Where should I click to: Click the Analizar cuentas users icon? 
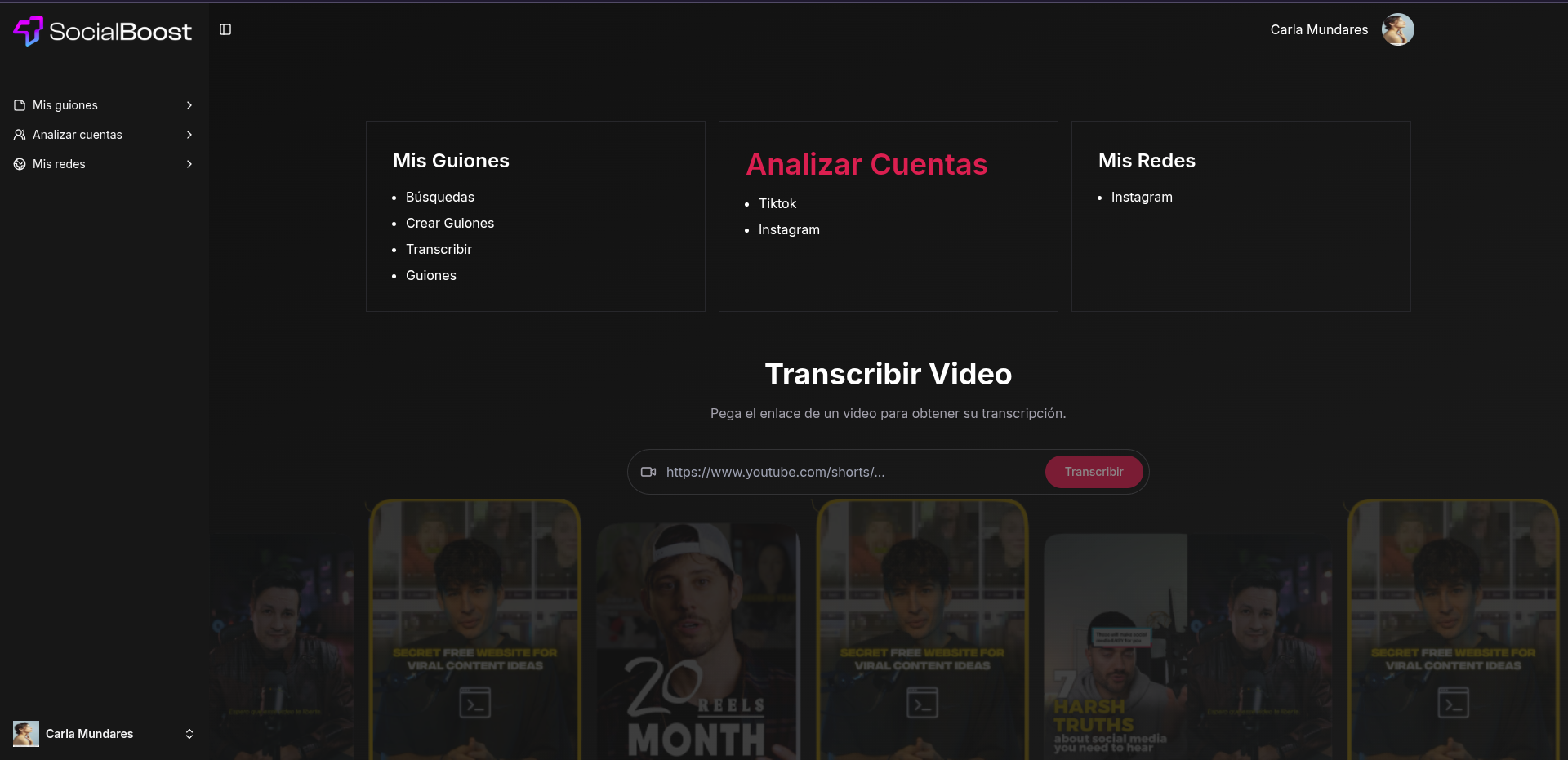point(20,135)
